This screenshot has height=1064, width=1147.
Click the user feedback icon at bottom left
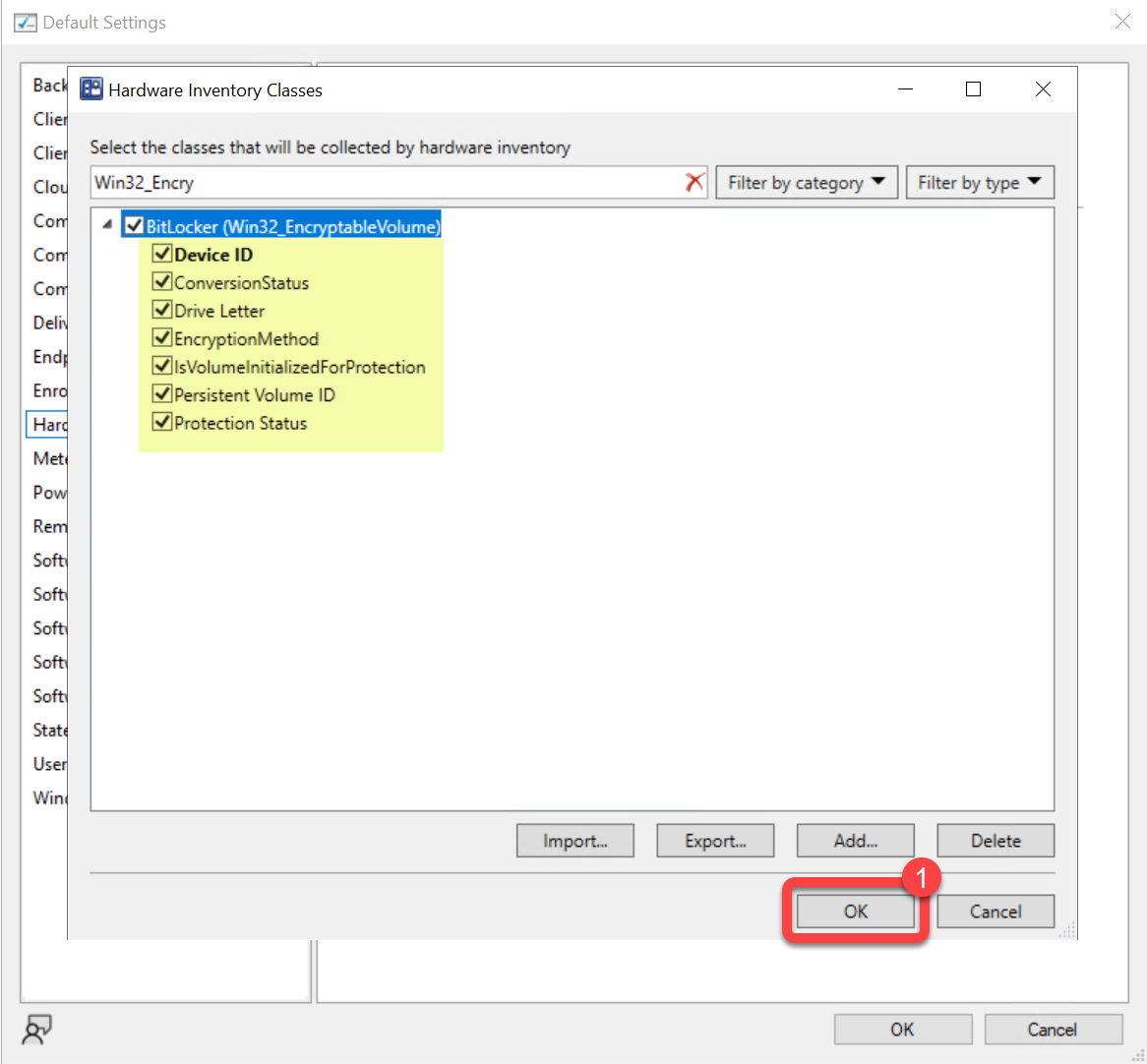click(36, 1029)
